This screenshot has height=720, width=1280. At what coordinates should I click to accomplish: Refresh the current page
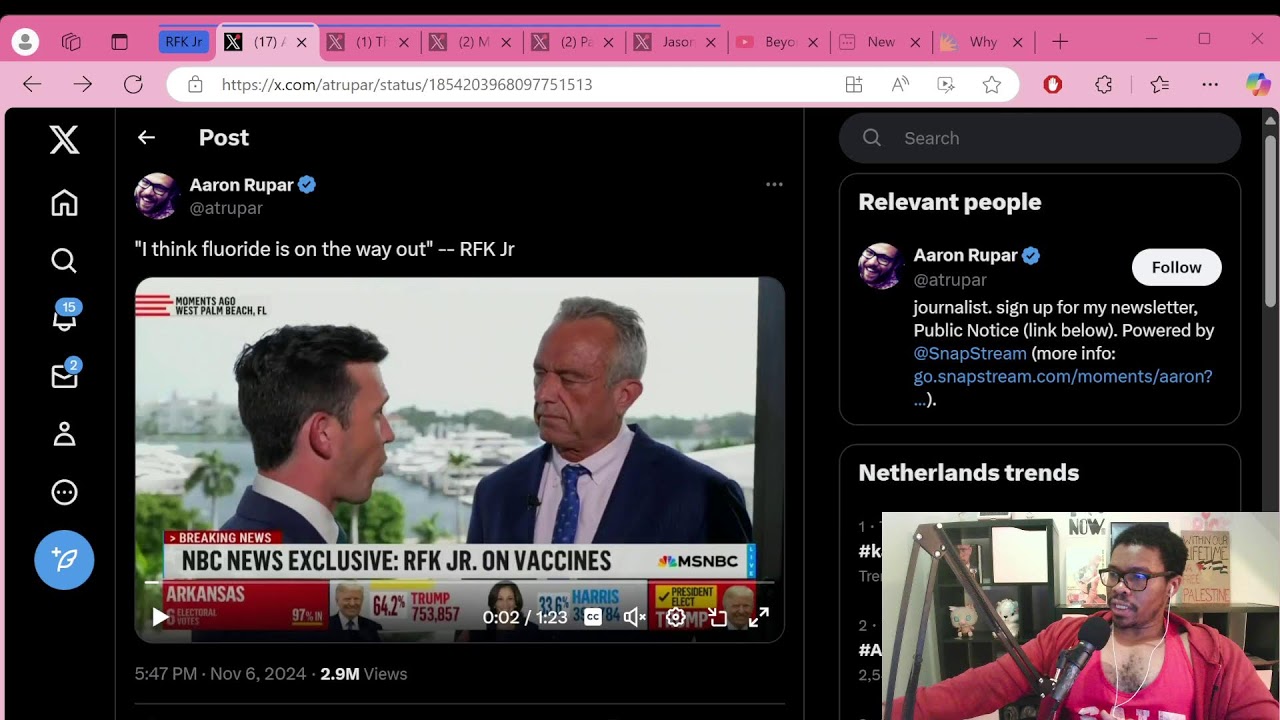pos(133,85)
